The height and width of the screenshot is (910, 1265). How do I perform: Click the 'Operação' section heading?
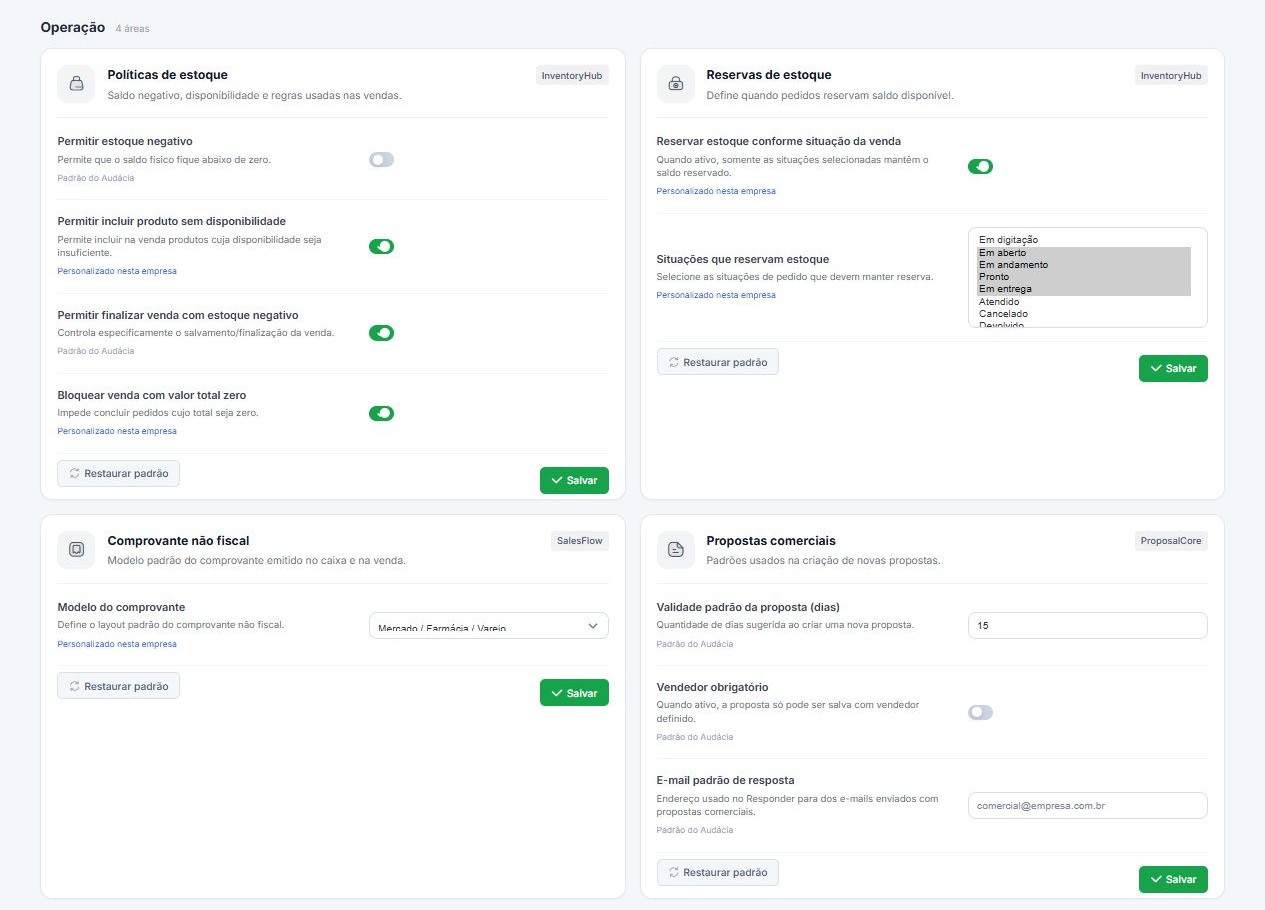coord(73,27)
